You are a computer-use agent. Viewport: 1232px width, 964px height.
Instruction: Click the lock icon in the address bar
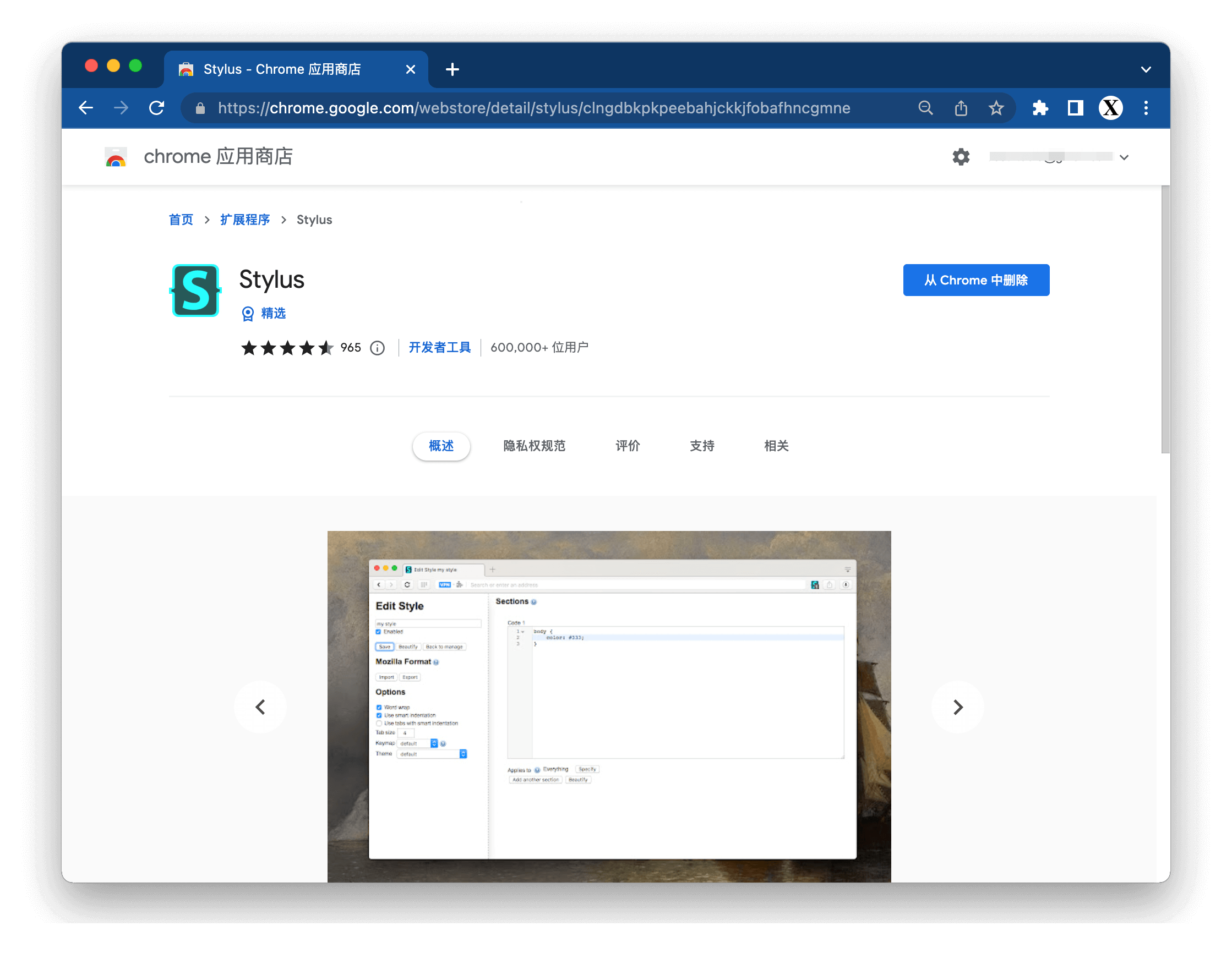tap(200, 108)
